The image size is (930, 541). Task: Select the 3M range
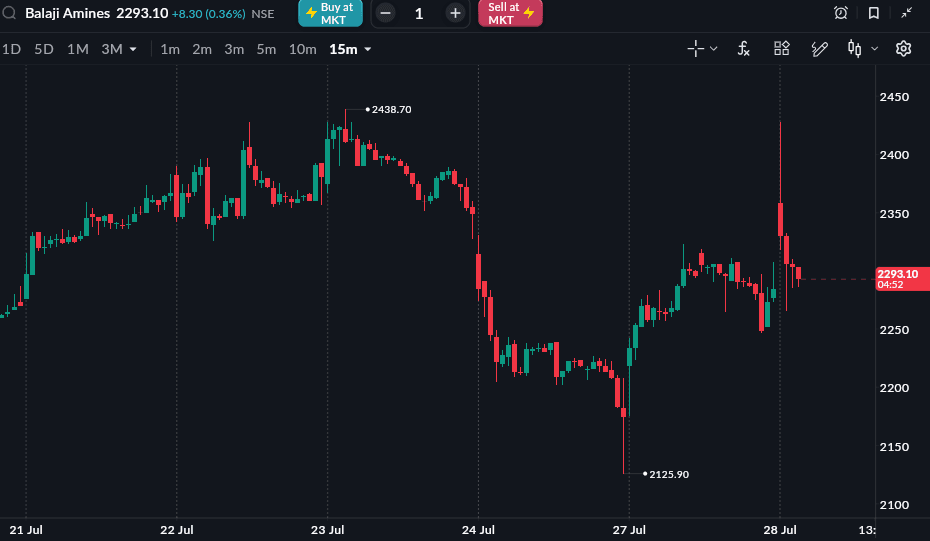pyautogui.click(x=112, y=49)
